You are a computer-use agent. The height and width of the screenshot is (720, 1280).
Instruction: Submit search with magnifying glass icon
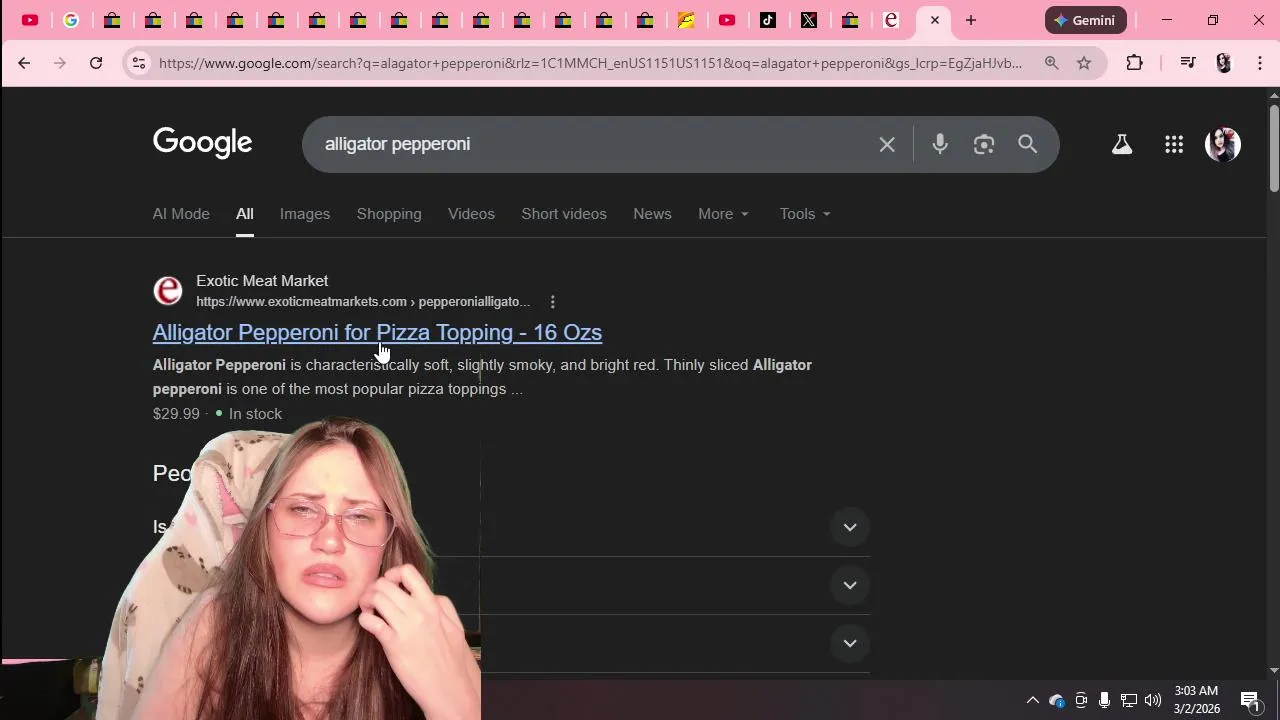click(1028, 144)
